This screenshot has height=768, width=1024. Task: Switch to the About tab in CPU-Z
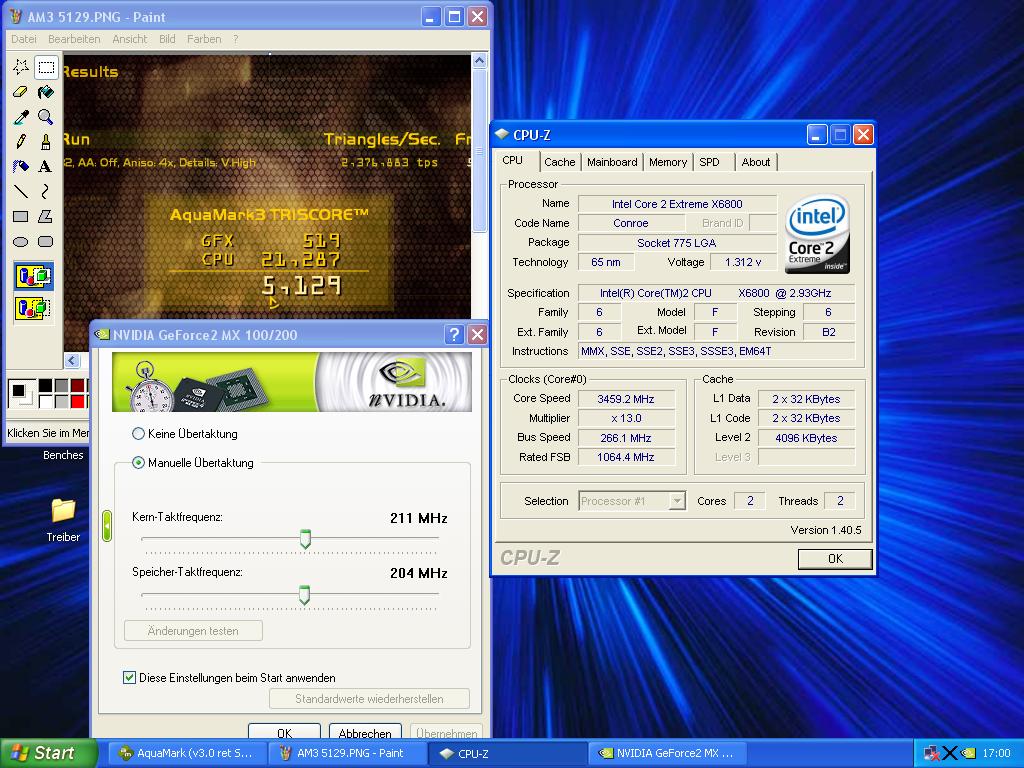click(x=756, y=162)
